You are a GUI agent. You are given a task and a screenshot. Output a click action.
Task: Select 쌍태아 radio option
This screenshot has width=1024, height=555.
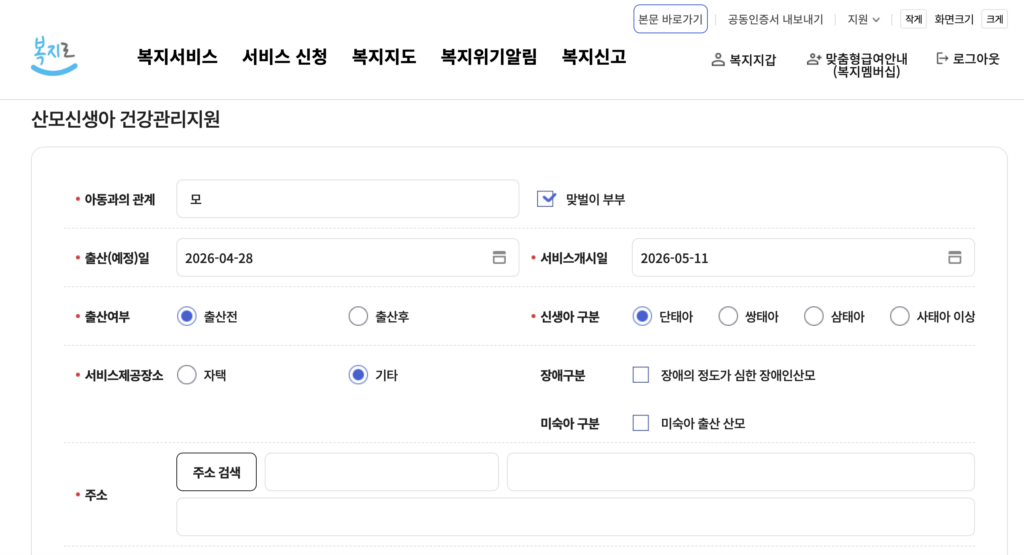pos(728,316)
